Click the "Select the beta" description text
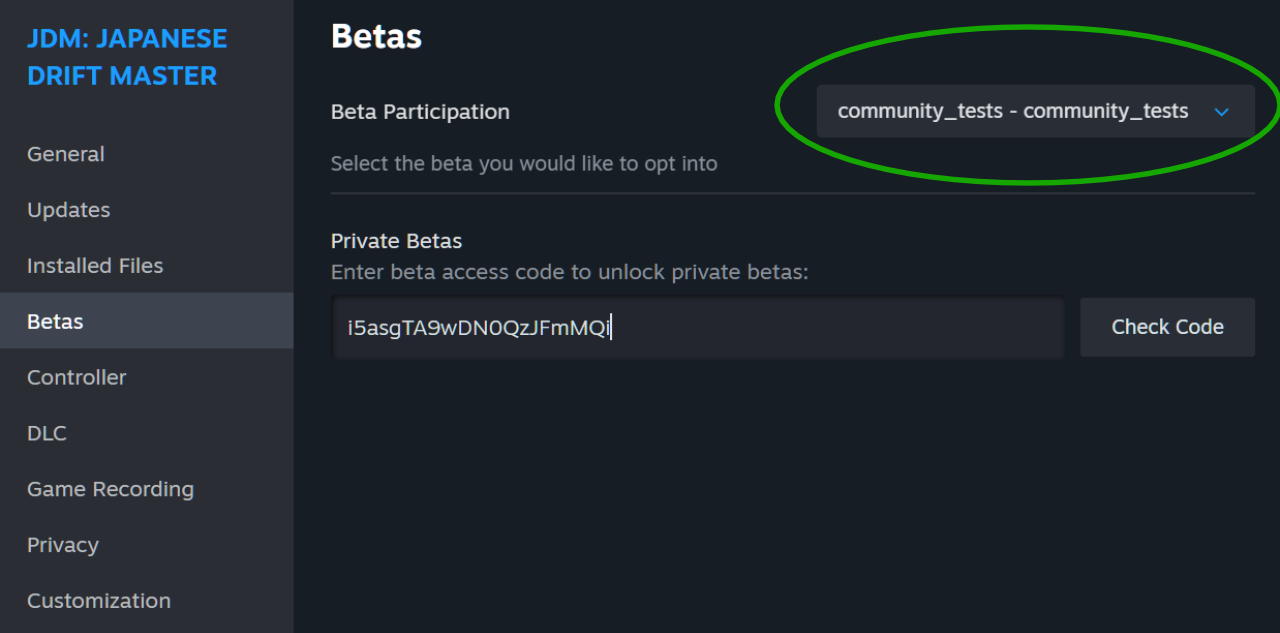 click(x=524, y=164)
